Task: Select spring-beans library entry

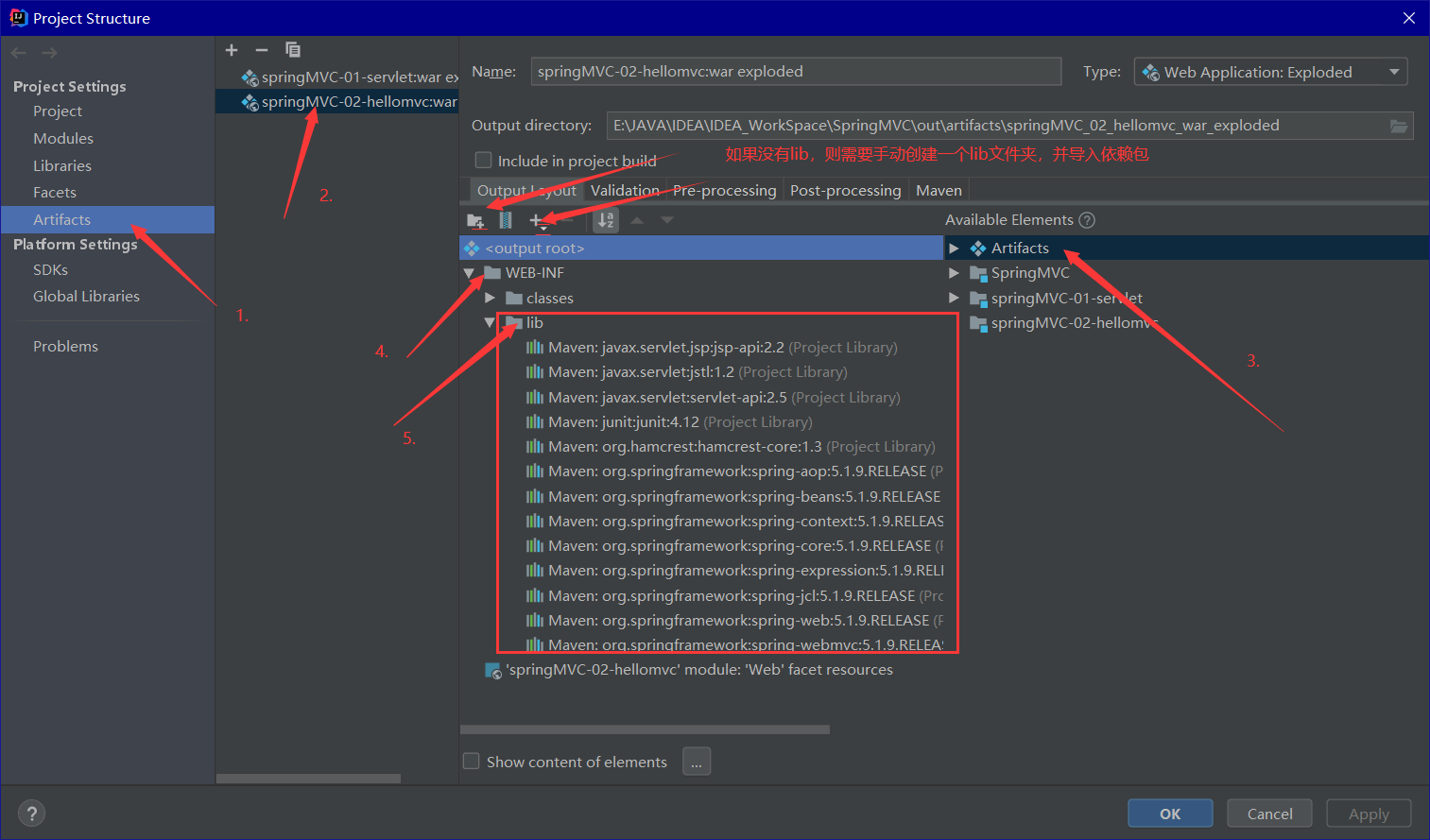Action: point(733,497)
